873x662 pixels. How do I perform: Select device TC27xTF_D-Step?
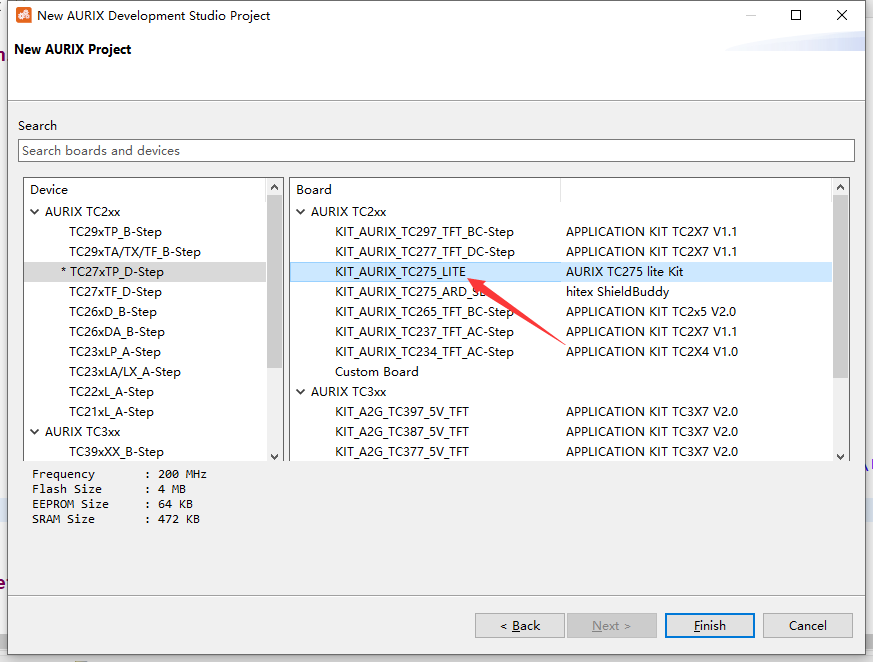click(x=115, y=292)
